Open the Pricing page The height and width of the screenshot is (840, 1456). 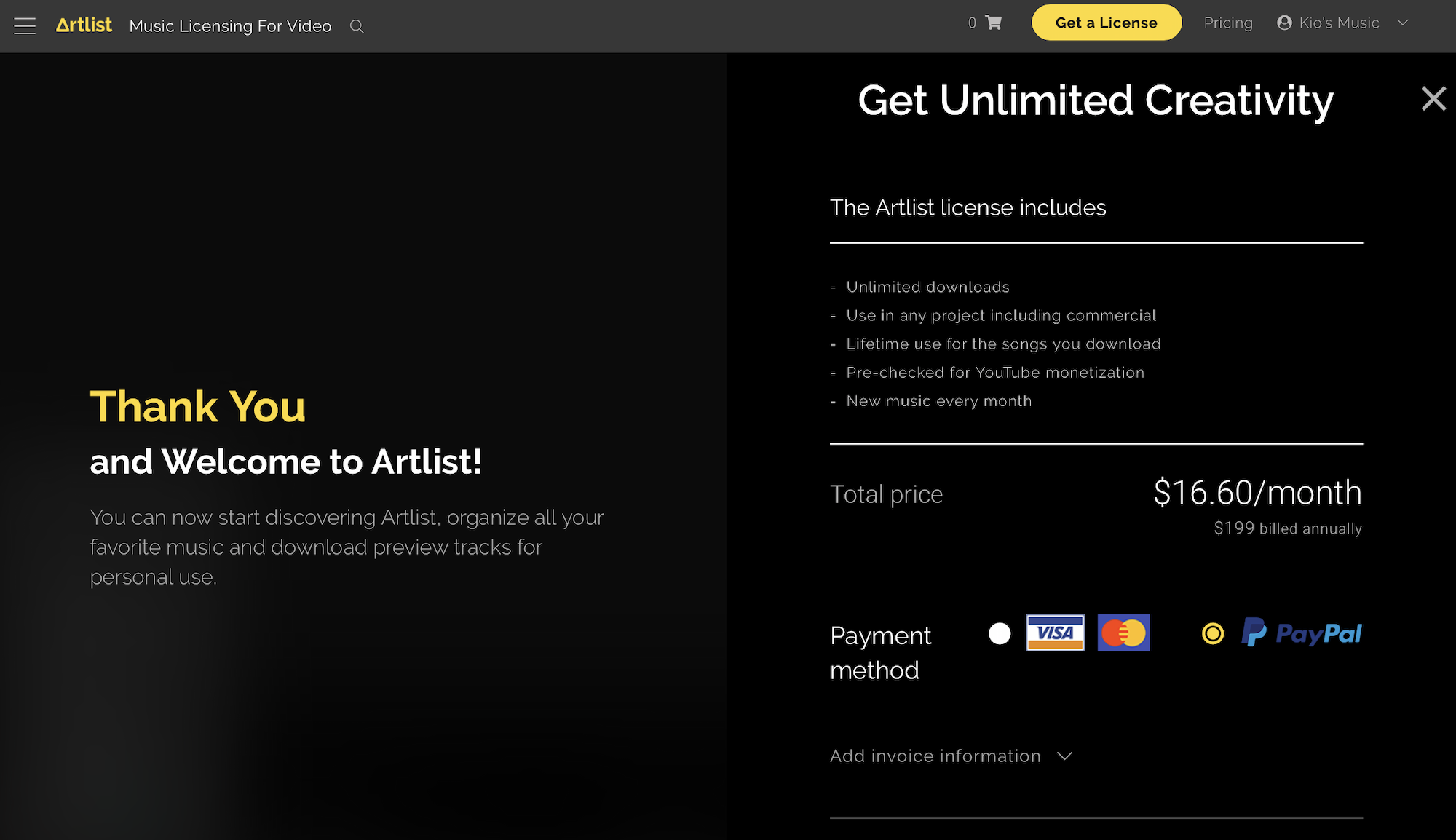pyautogui.click(x=1228, y=23)
